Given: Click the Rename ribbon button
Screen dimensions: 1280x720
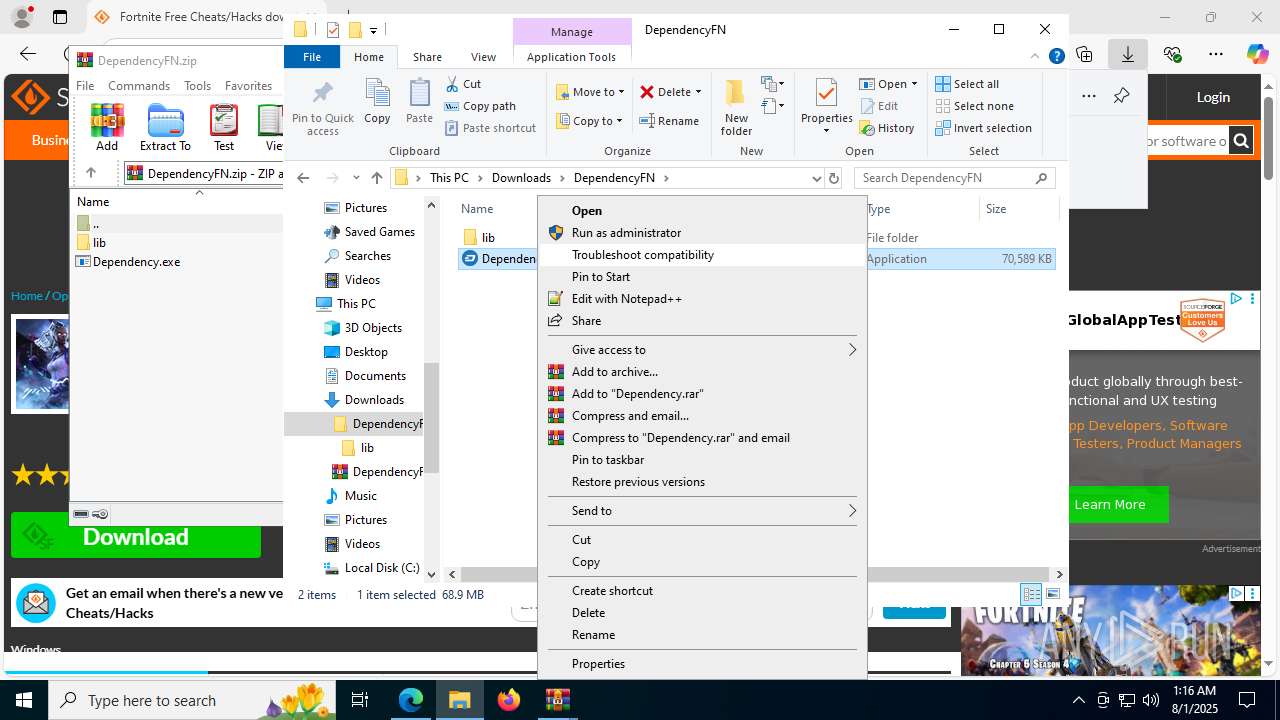Looking at the screenshot, I should 669,121.
